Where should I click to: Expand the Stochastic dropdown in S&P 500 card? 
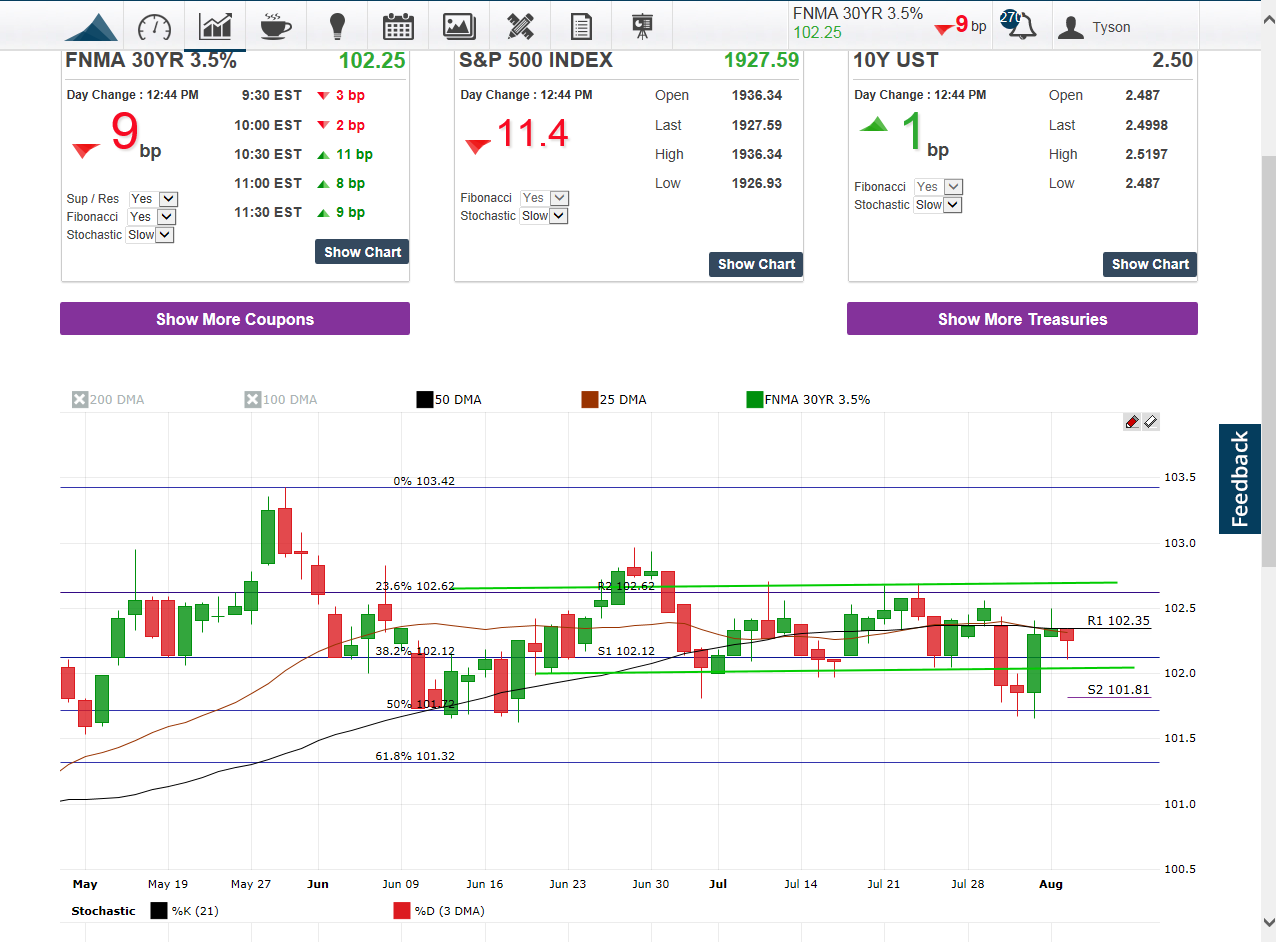[544, 216]
